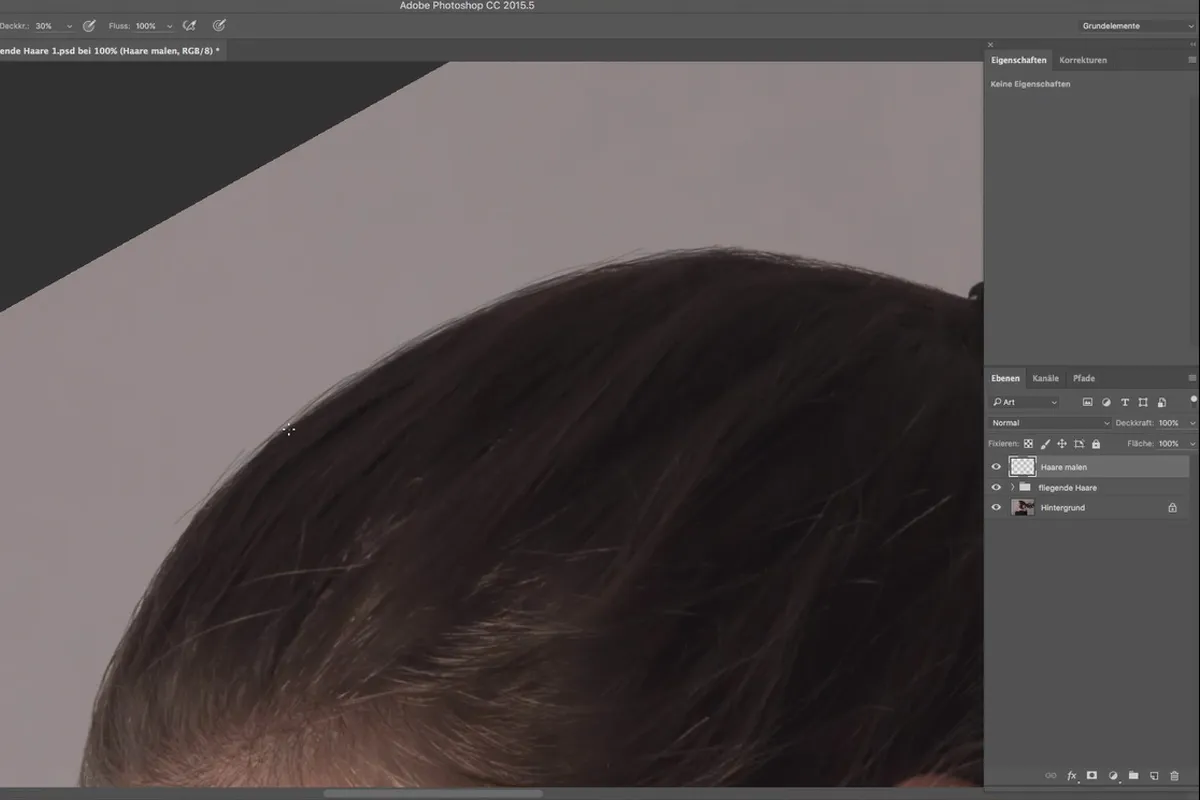This screenshot has width=1200, height=800.
Task: Lock artboard nesting icon in Fixieren row
Action: (1079, 444)
